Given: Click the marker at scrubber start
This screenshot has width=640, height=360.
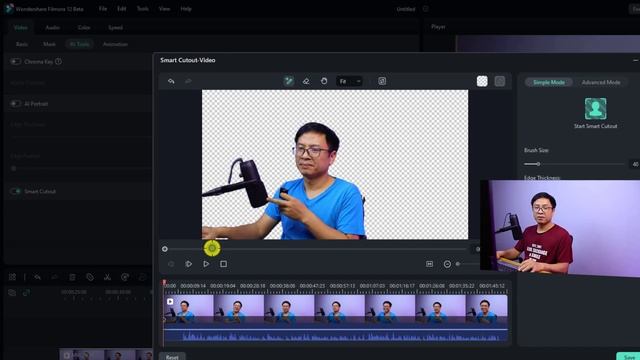Looking at the screenshot, I should click(165, 249).
